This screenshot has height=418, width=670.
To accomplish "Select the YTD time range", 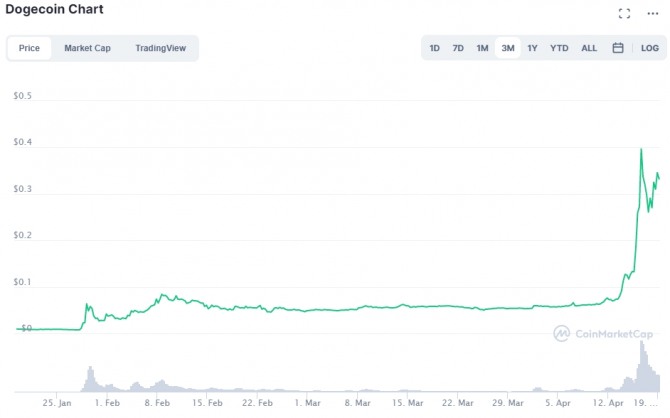I will click(x=559, y=48).
